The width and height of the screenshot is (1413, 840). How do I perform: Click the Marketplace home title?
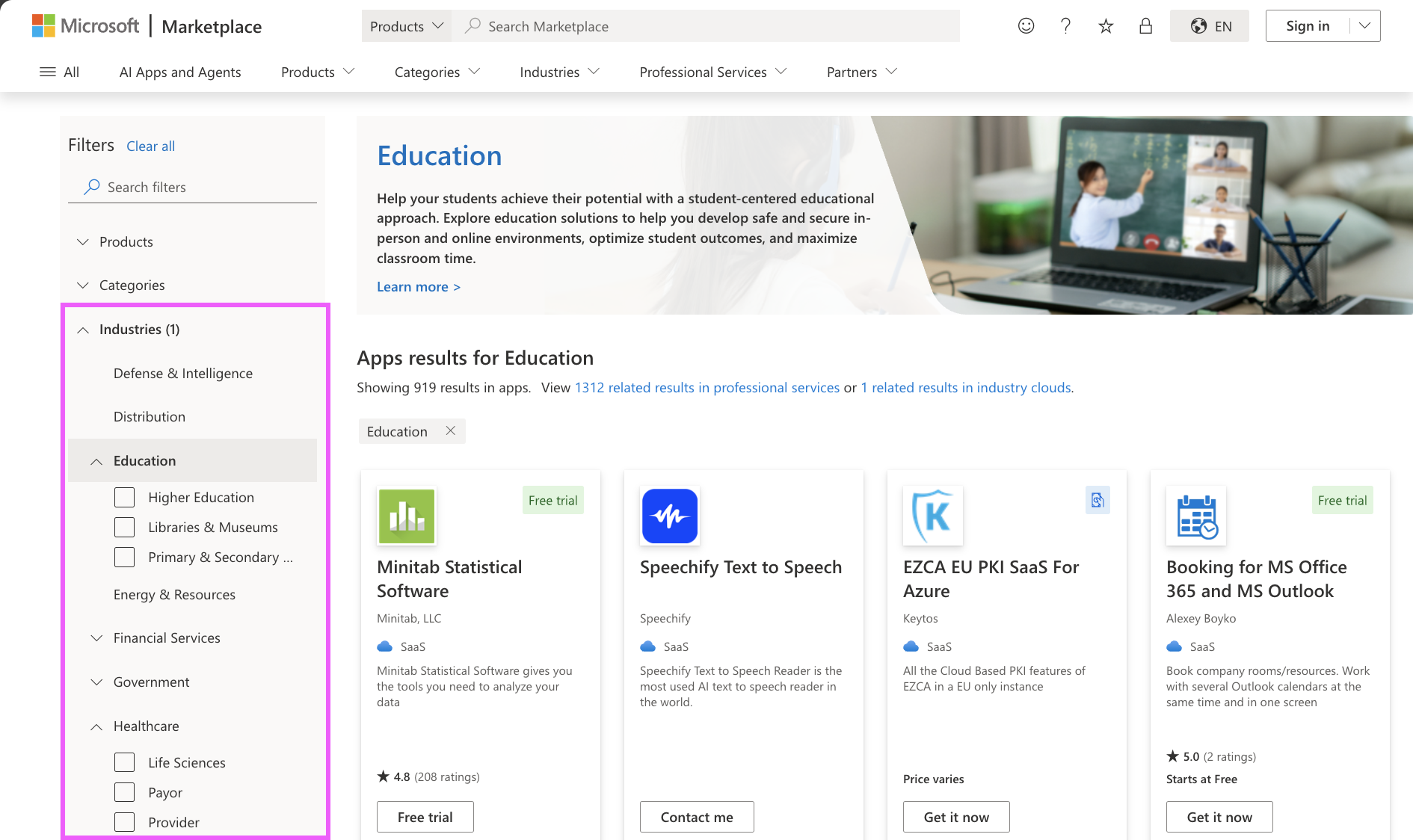point(212,26)
